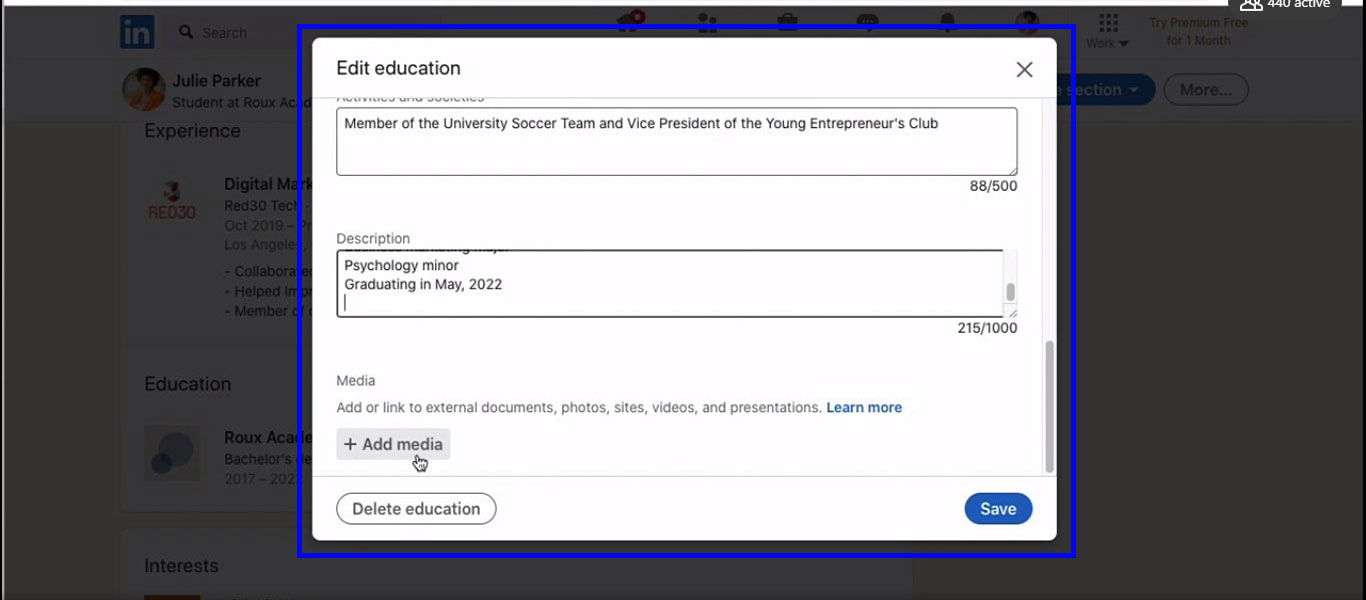Click the "Interests" section heading
Image resolution: width=1366 pixels, height=600 pixels.
click(181, 566)
